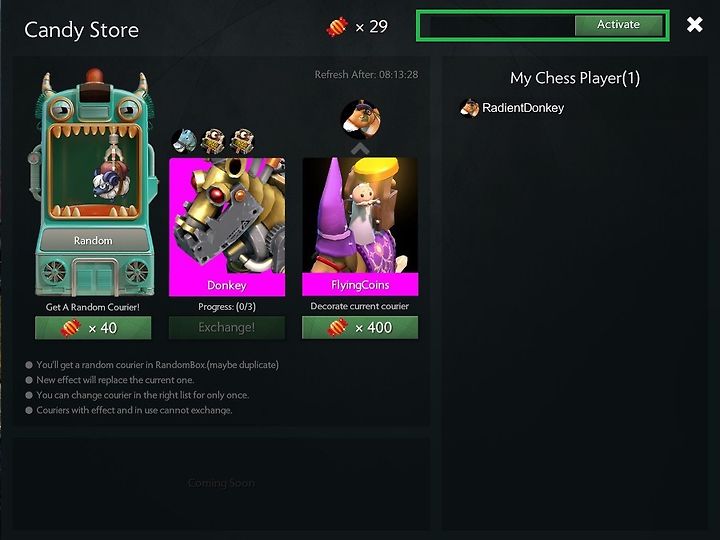Click the RadientDonkey avatar icon
This screenshot has height=540, width=720.
coord(469,108)
